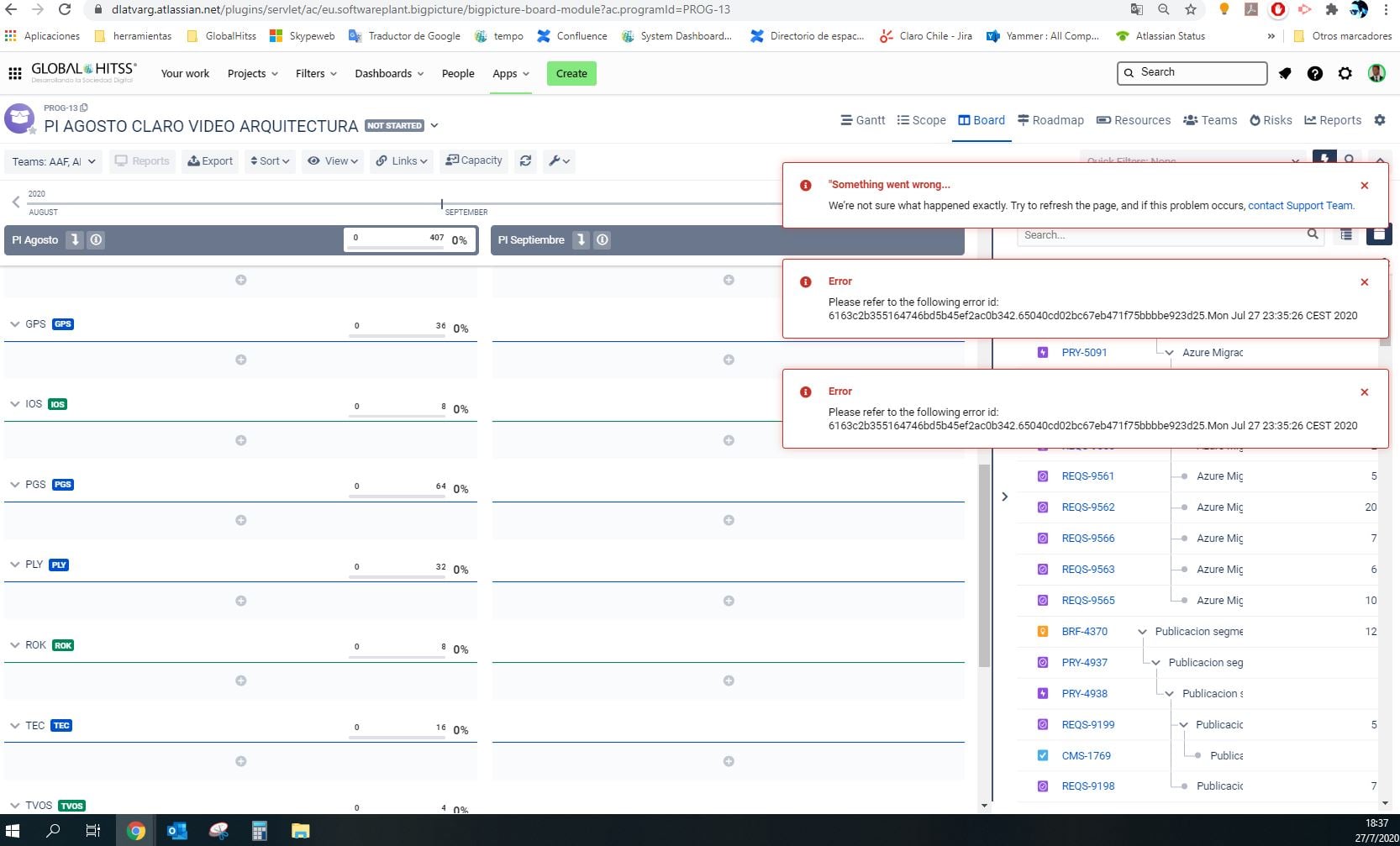Click the refresh board sync icon

(526, 160)
